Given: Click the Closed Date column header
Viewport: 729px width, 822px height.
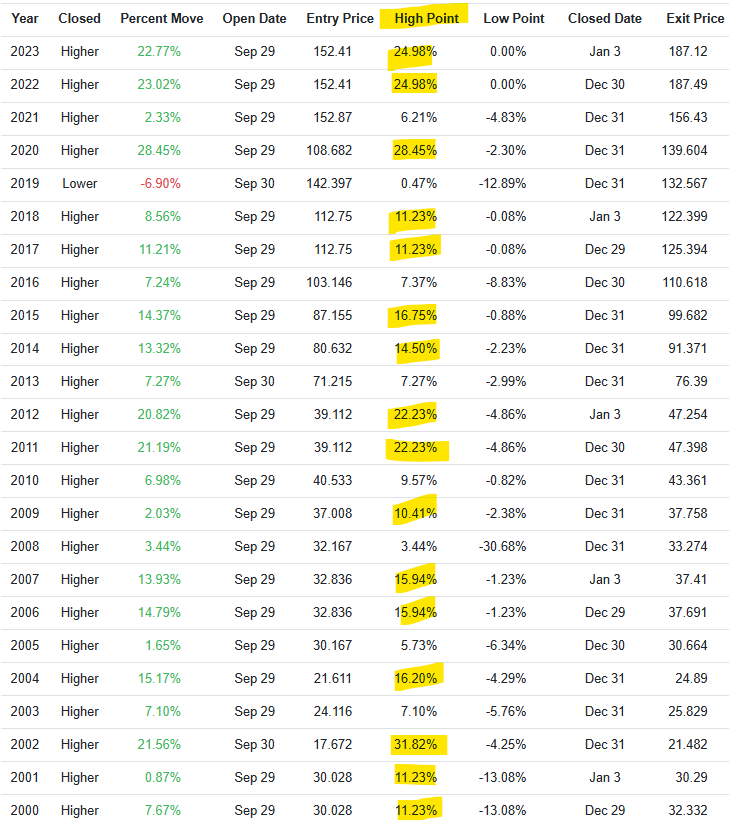Looking at the screenshot, I should (x=605, y=18).
